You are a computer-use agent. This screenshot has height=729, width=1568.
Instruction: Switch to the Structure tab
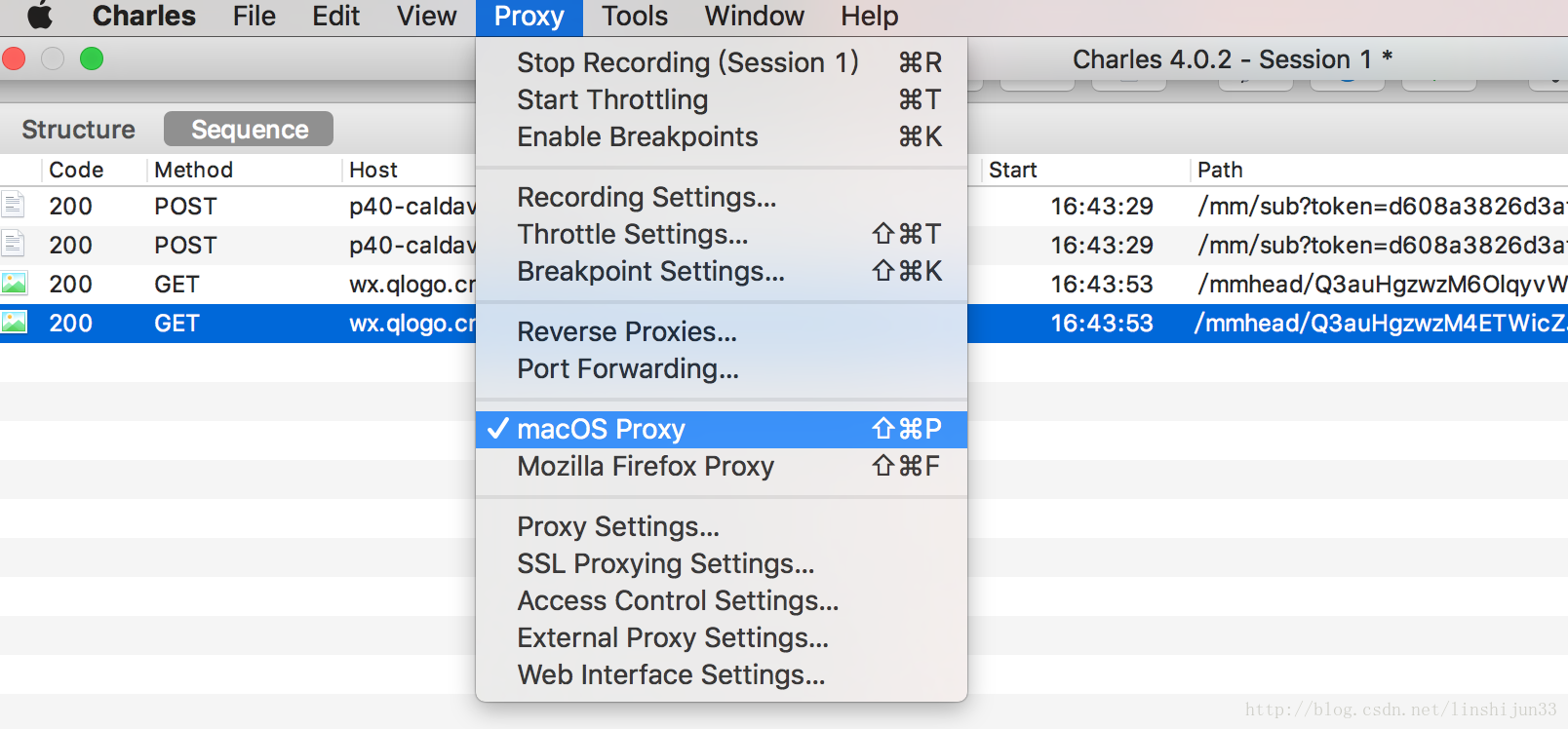click(x=79, y=130)
